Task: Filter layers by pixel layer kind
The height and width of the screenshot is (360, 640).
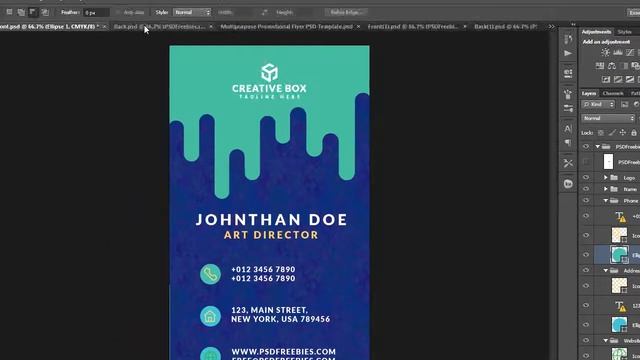Action: tap(625, 104)
